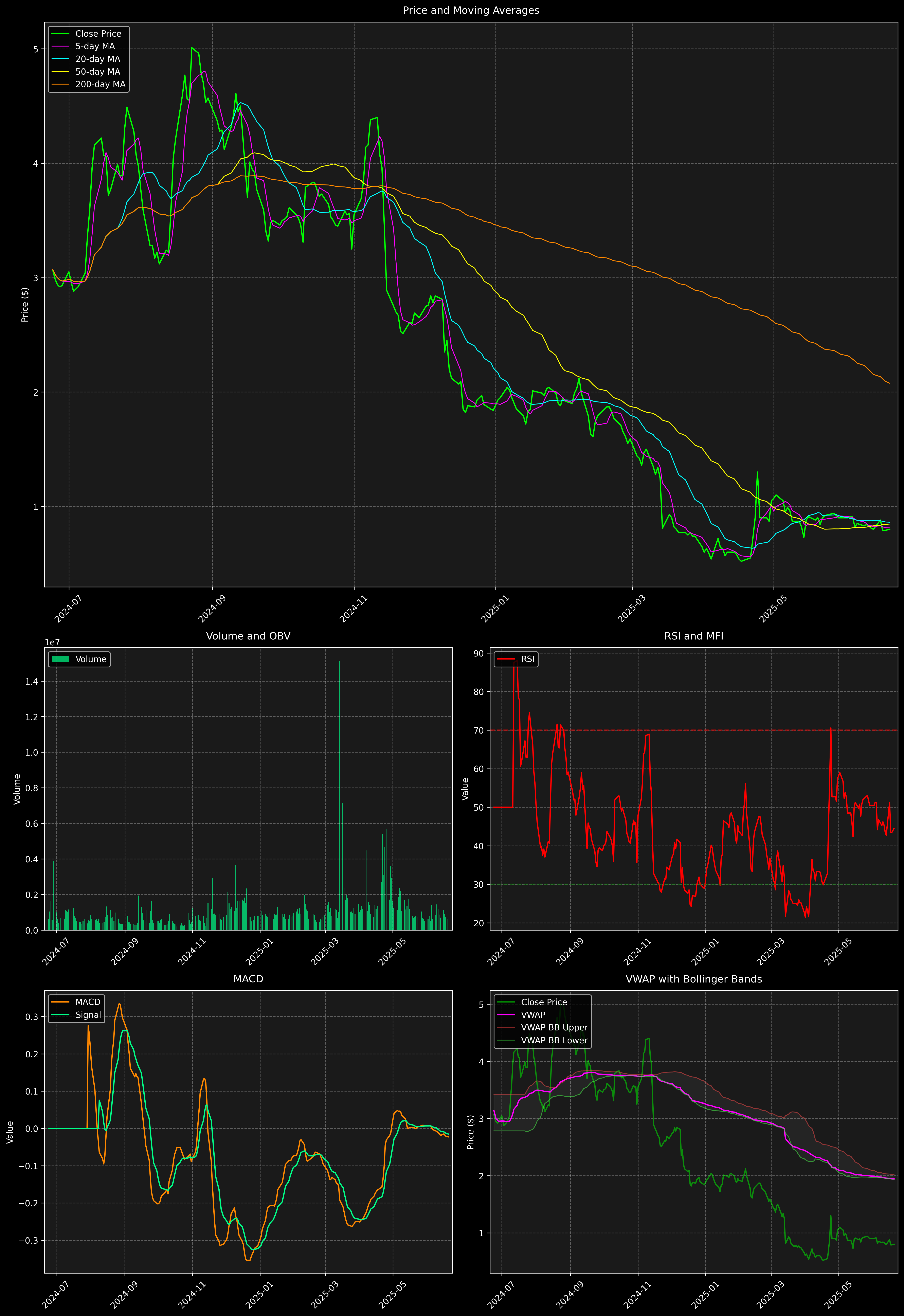
Task: Click the '2024-09' x-axis tick under the top price chart
Action: (212, 609)
